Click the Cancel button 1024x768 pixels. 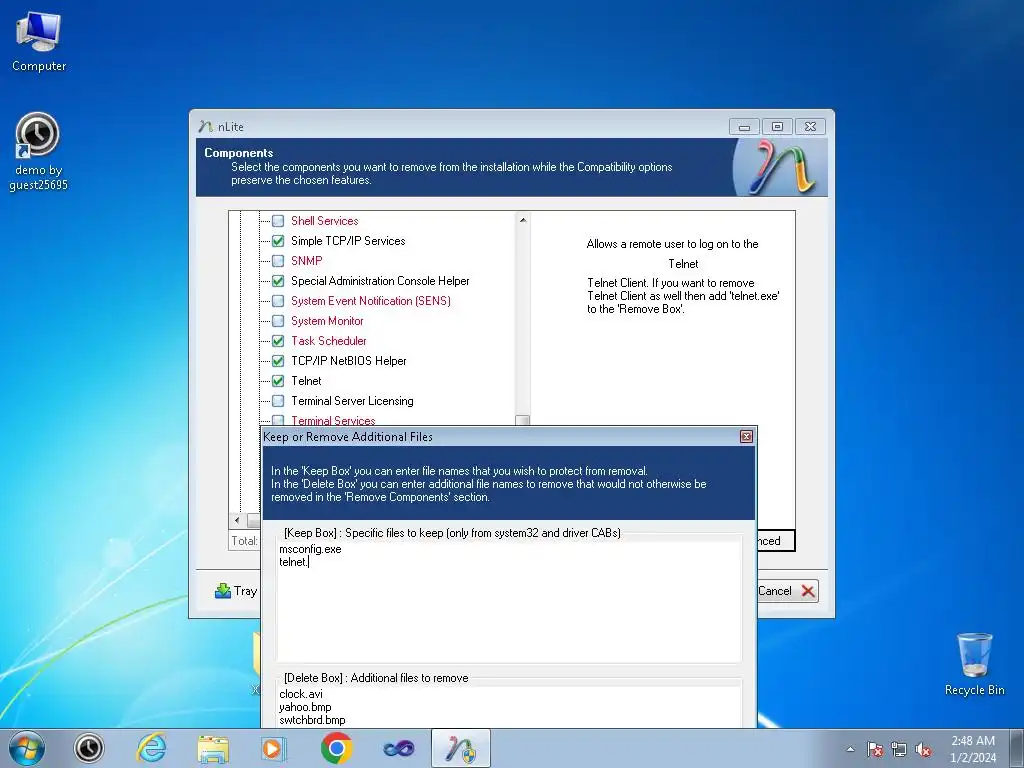tap(788, 591)
